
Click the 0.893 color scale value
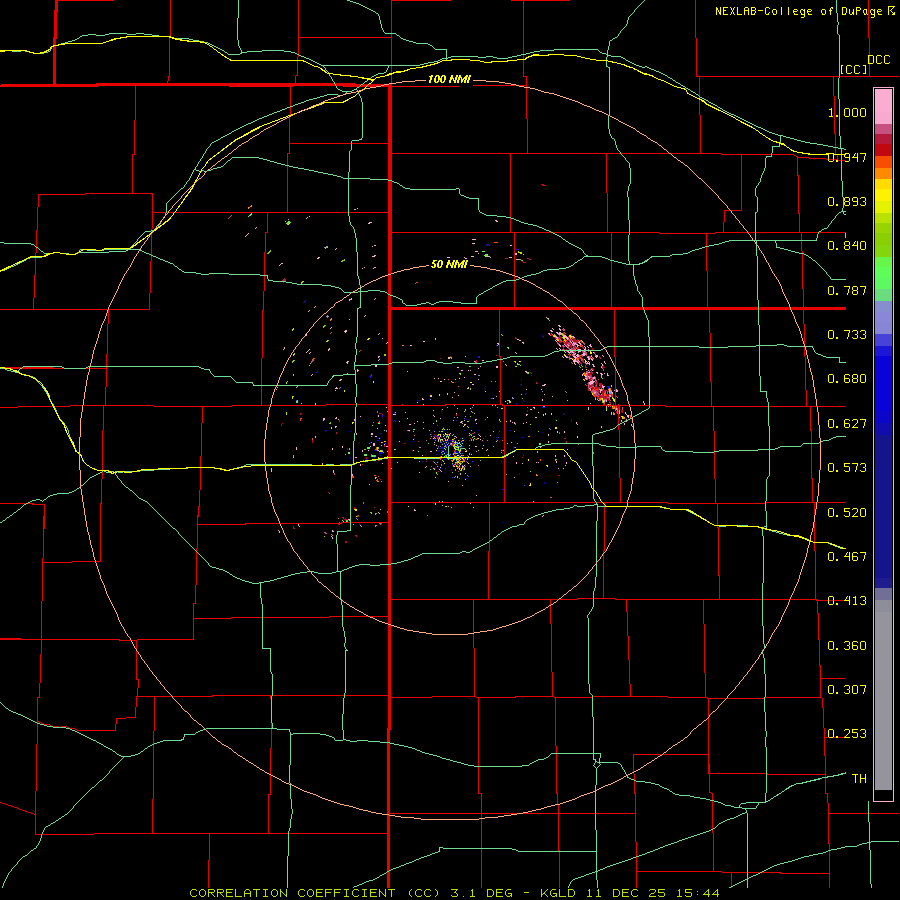847,201
